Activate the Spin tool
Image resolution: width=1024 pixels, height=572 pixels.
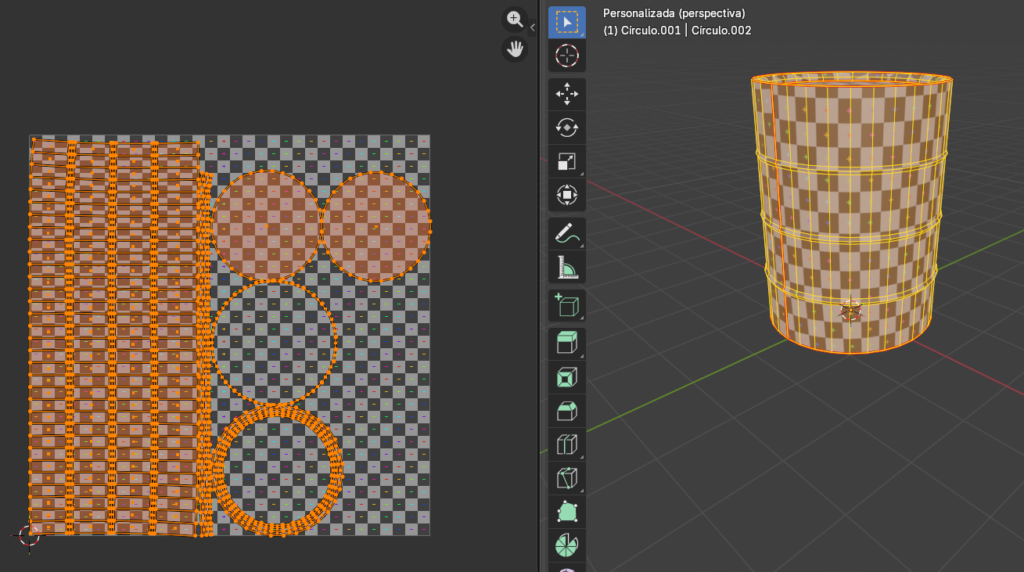coord(567,546)
